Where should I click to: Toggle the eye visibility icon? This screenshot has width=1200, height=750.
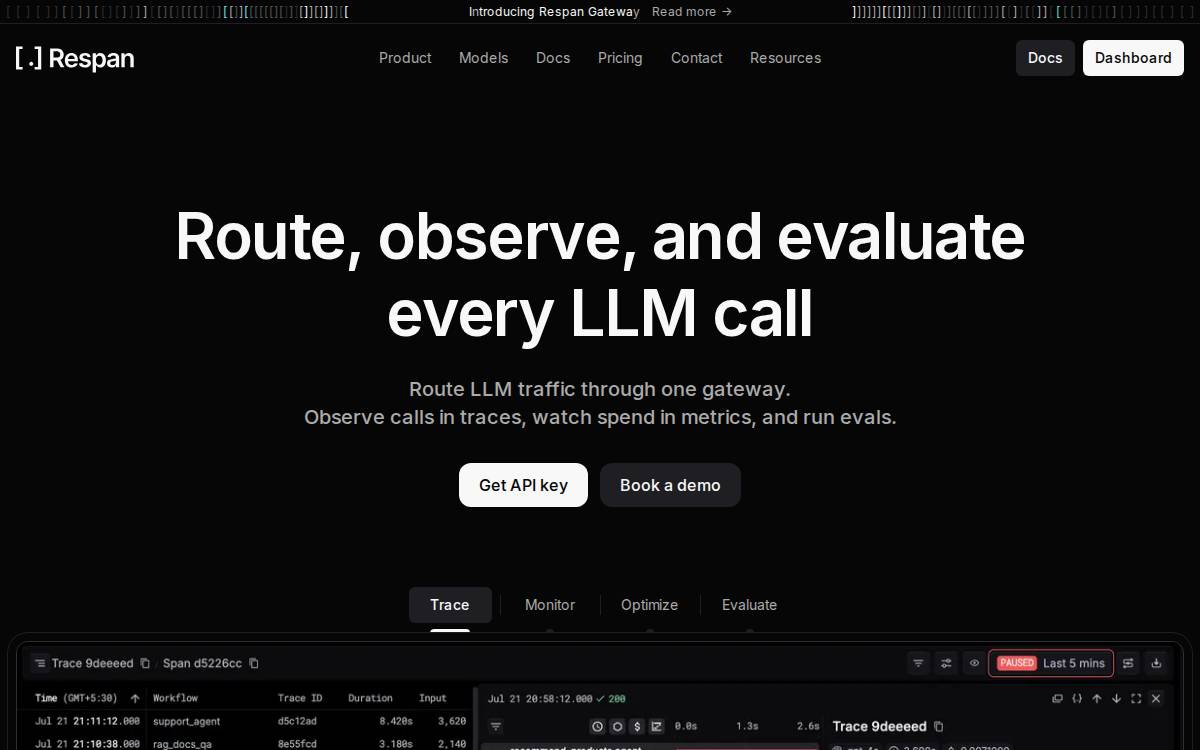pyautogui.click(x=974, y=663)
